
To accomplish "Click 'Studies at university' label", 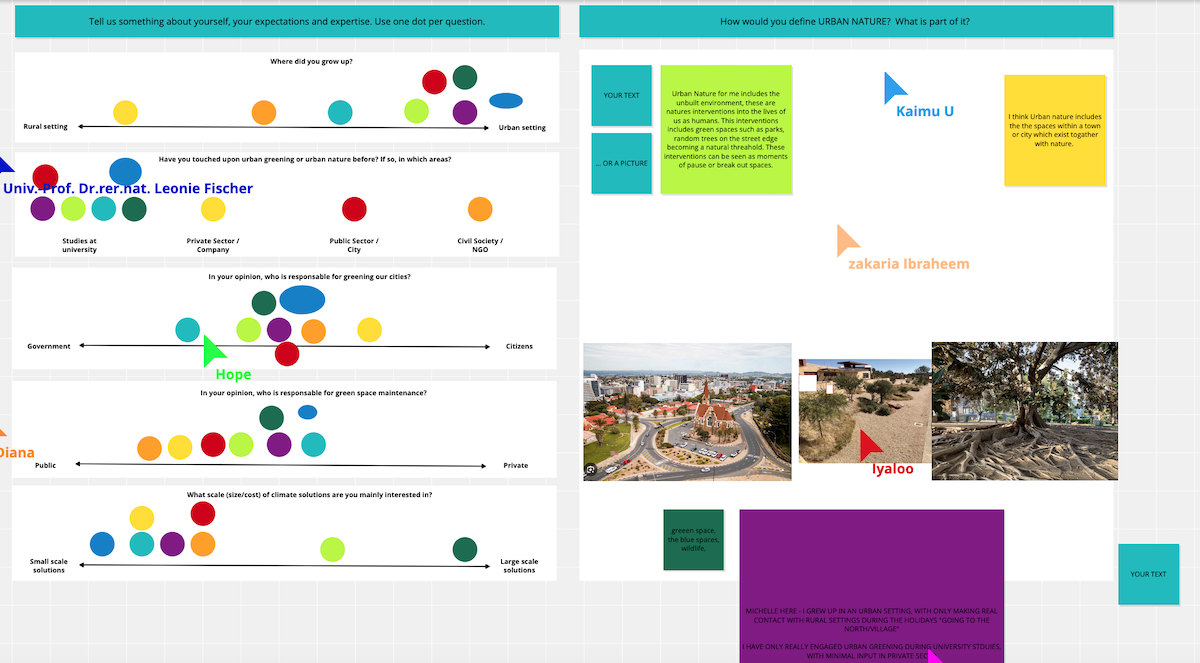I will (x=79, y=245).
